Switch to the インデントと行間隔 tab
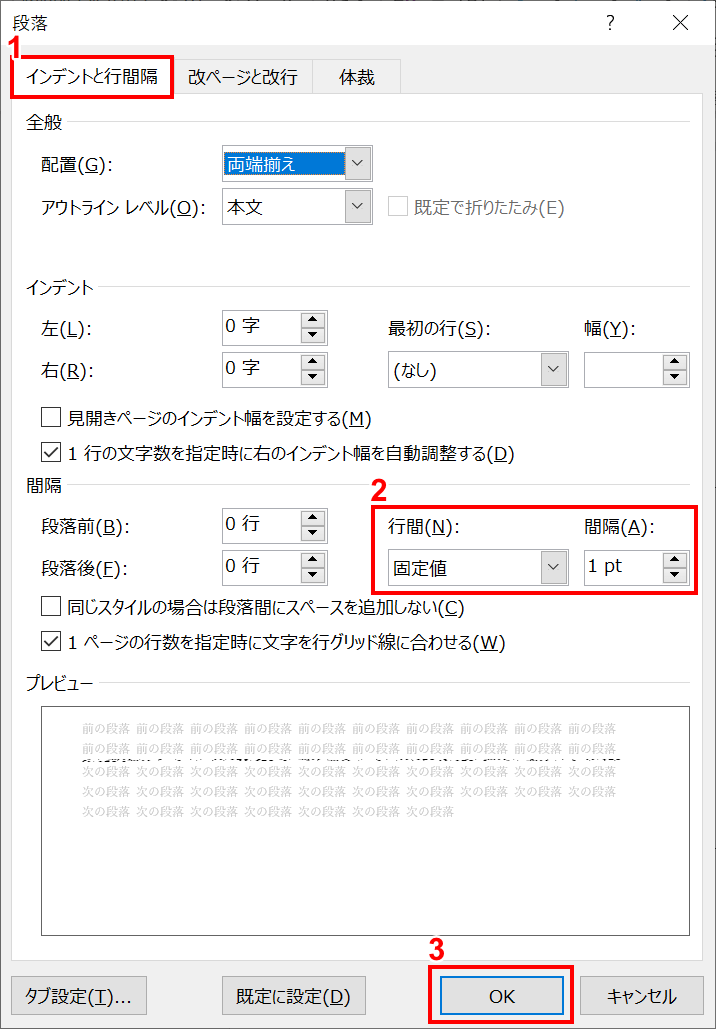 (92, 77)
